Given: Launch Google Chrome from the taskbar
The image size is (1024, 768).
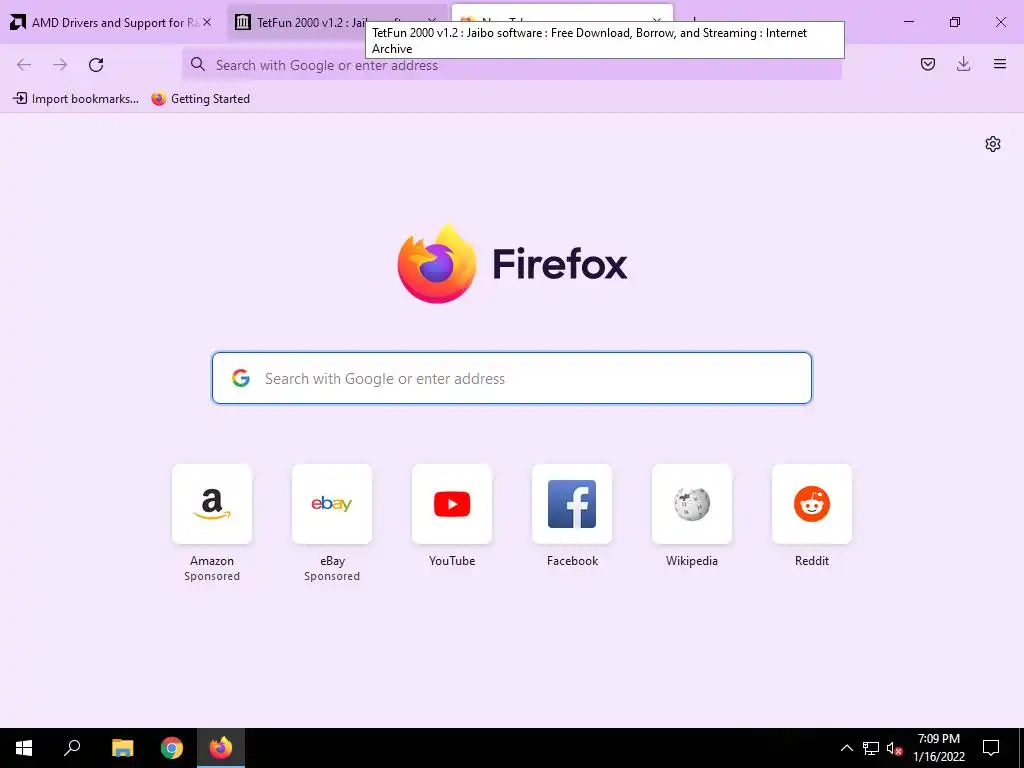Looking at the screenshot, I should [172, 748].
